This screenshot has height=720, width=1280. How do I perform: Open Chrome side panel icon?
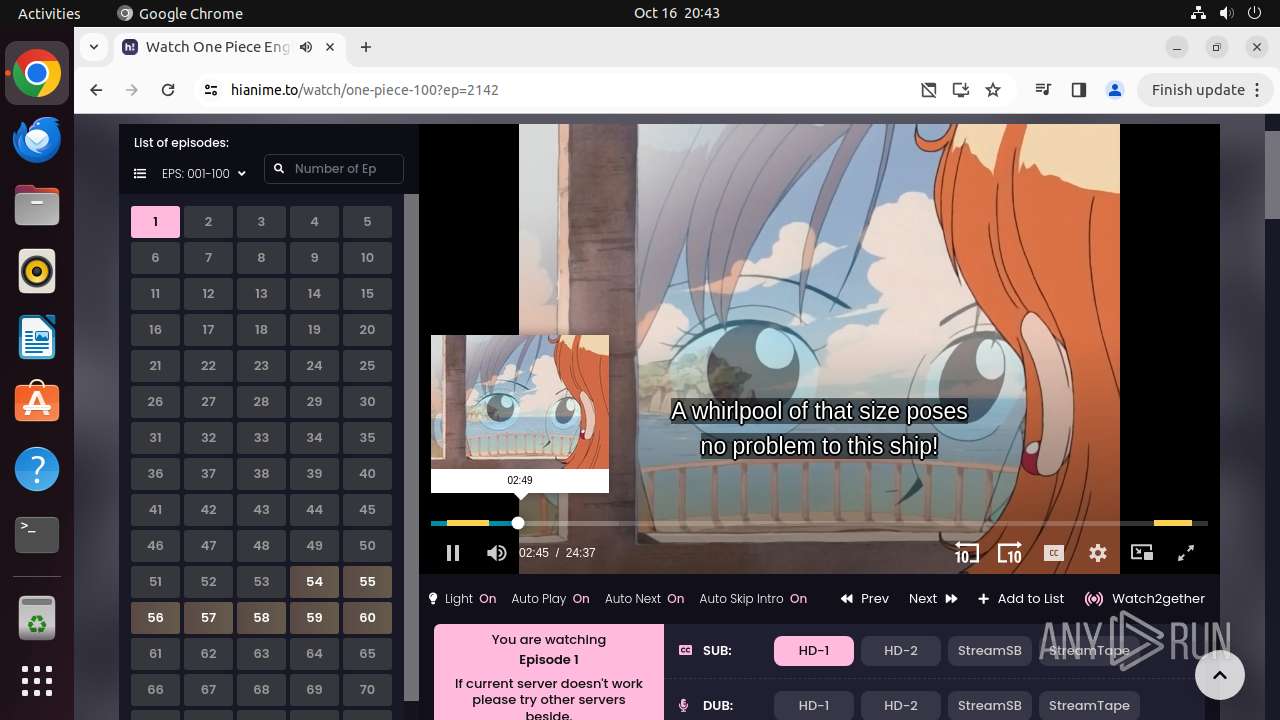1078,90
